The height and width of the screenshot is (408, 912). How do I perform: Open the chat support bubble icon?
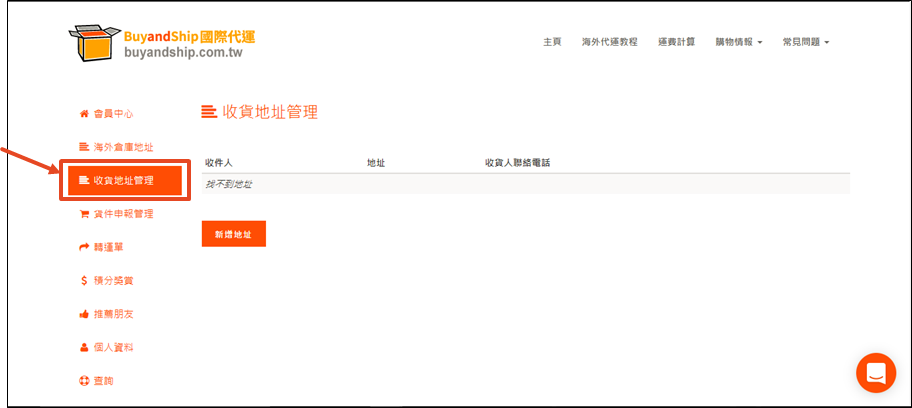coord(876,372)
